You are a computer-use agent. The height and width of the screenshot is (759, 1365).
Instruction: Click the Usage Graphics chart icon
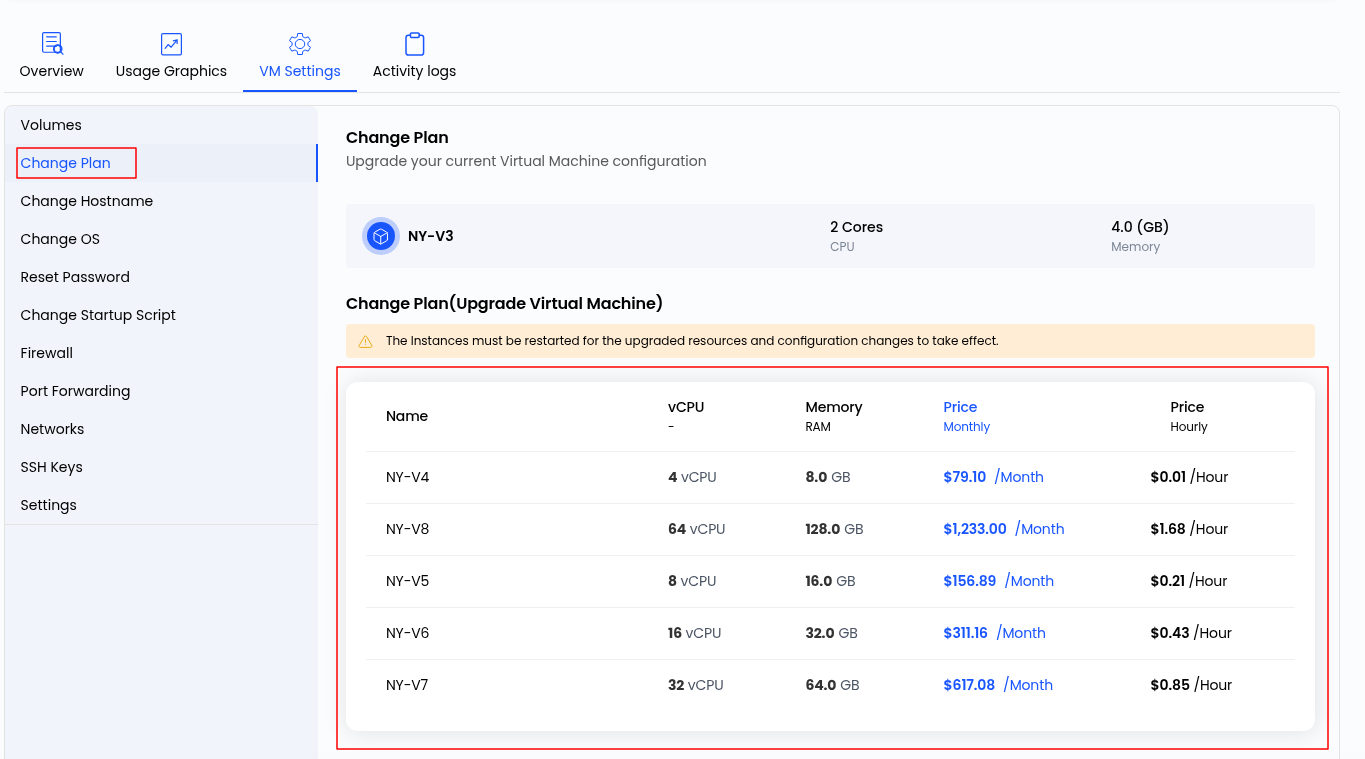coord(171,44)
